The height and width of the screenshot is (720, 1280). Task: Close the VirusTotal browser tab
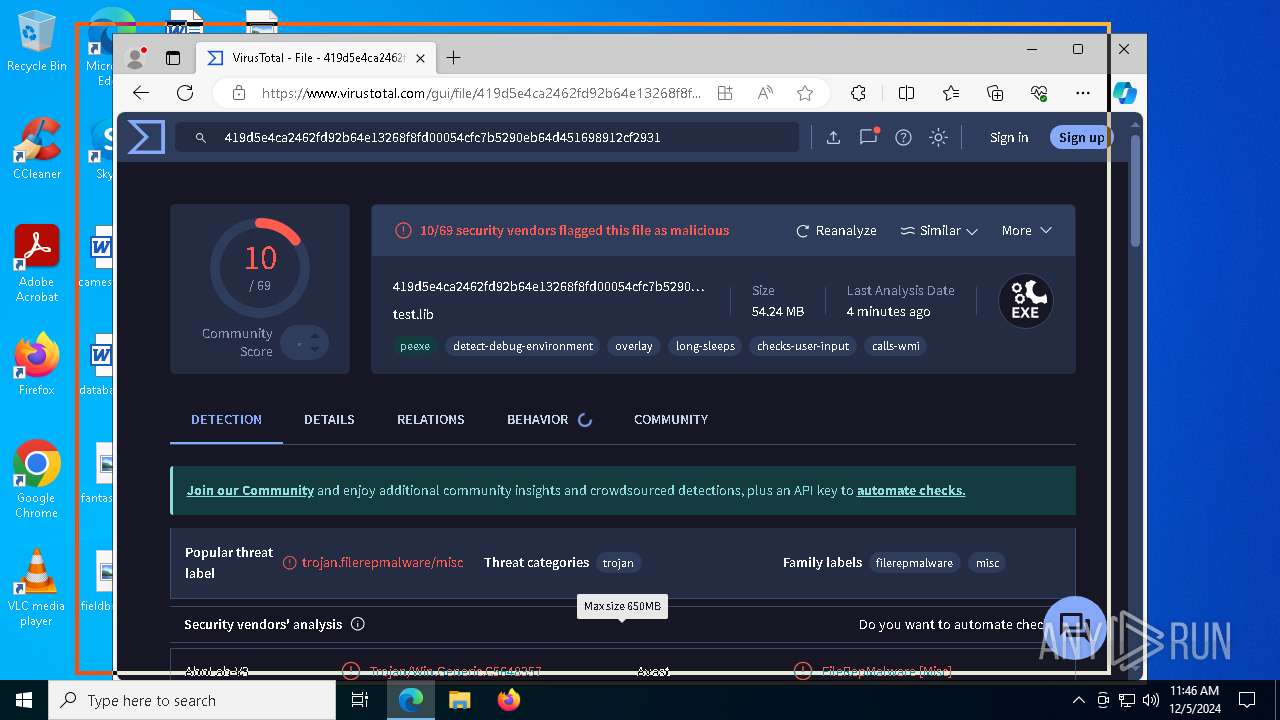(420, 58)
